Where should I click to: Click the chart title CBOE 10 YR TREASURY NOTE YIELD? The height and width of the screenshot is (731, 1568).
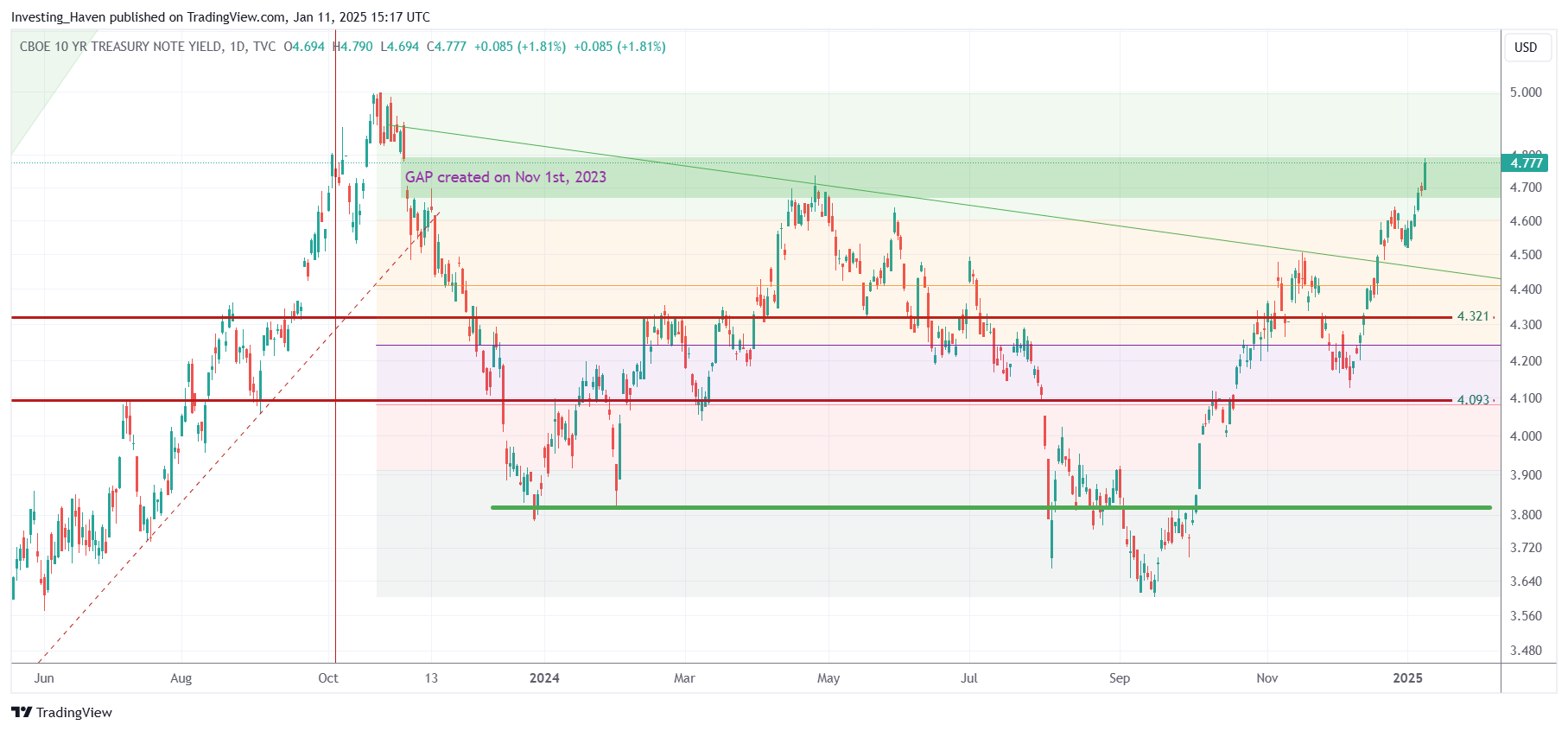121,47
